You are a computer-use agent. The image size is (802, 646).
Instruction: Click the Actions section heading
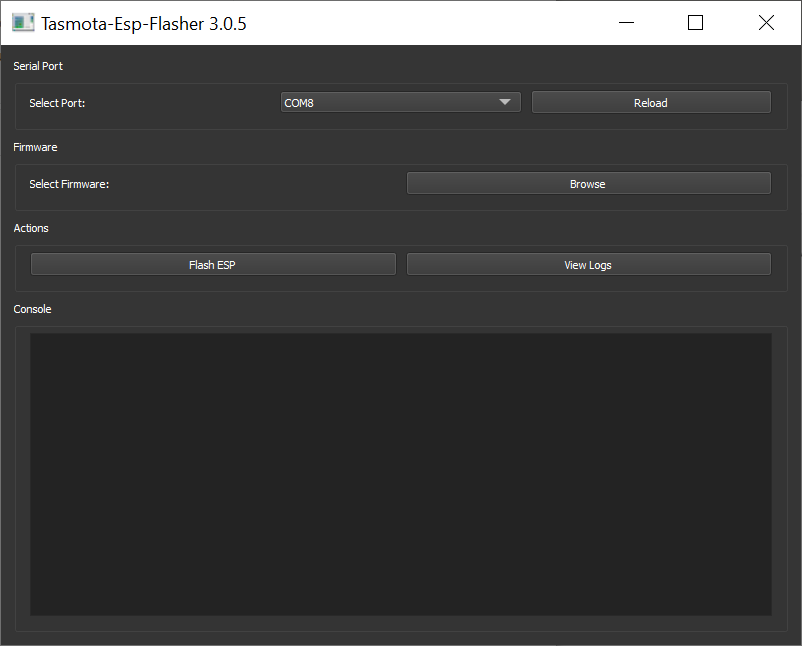click(31, 228)
